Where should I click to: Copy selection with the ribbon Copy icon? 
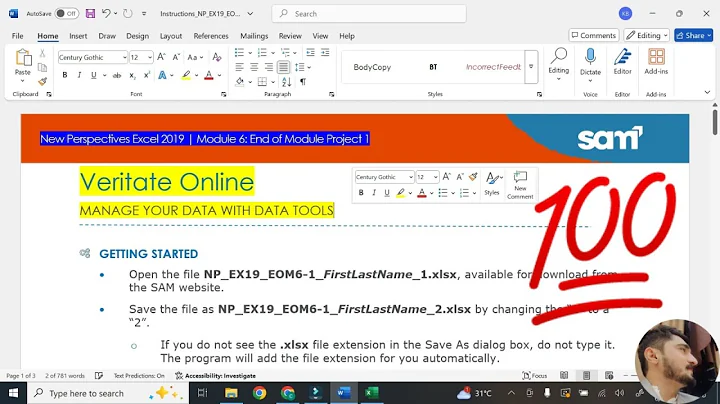(42, 67)
